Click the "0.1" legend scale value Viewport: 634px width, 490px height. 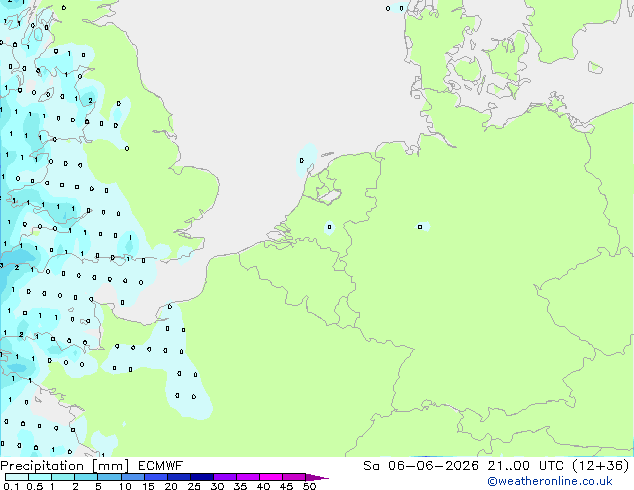click(11, 486)
